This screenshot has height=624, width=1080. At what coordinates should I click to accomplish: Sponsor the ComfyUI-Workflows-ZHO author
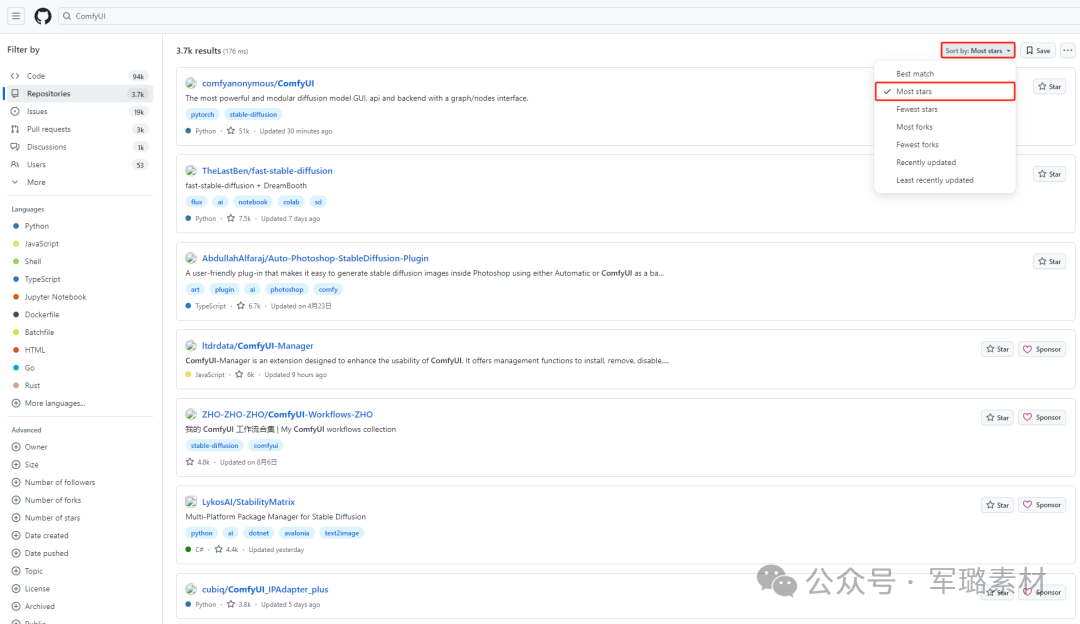click(1042, 417)
